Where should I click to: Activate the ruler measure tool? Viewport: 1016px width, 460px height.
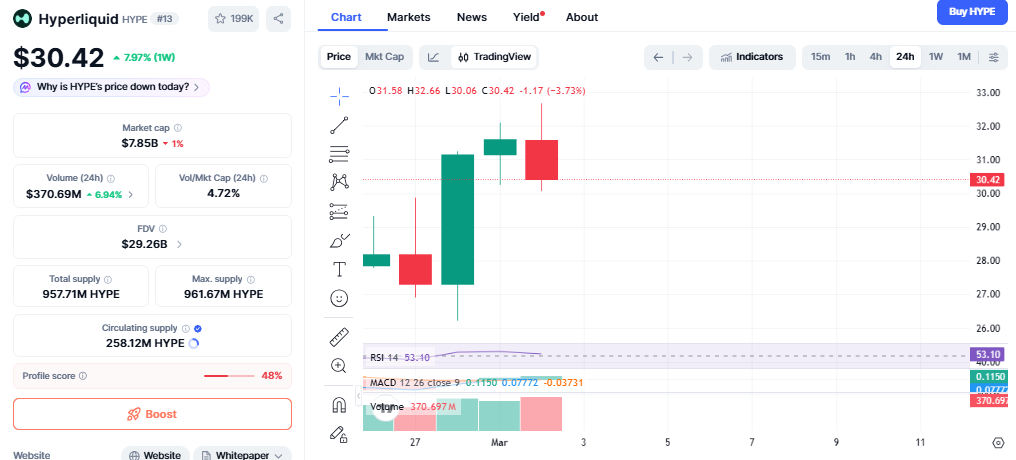pyautogui.click(x=339, y=337)
